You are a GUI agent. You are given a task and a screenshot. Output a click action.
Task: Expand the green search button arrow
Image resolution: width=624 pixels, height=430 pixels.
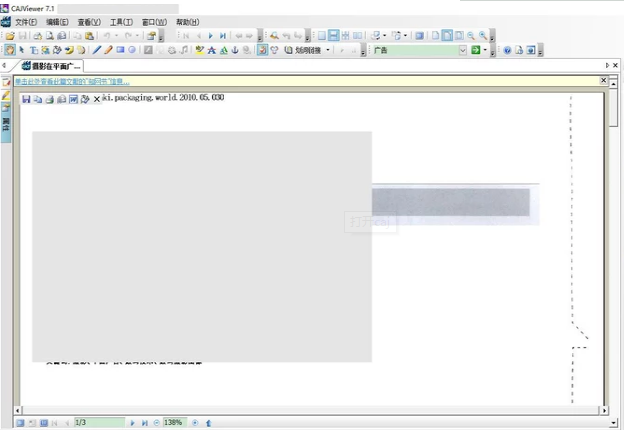pos(486,50)
